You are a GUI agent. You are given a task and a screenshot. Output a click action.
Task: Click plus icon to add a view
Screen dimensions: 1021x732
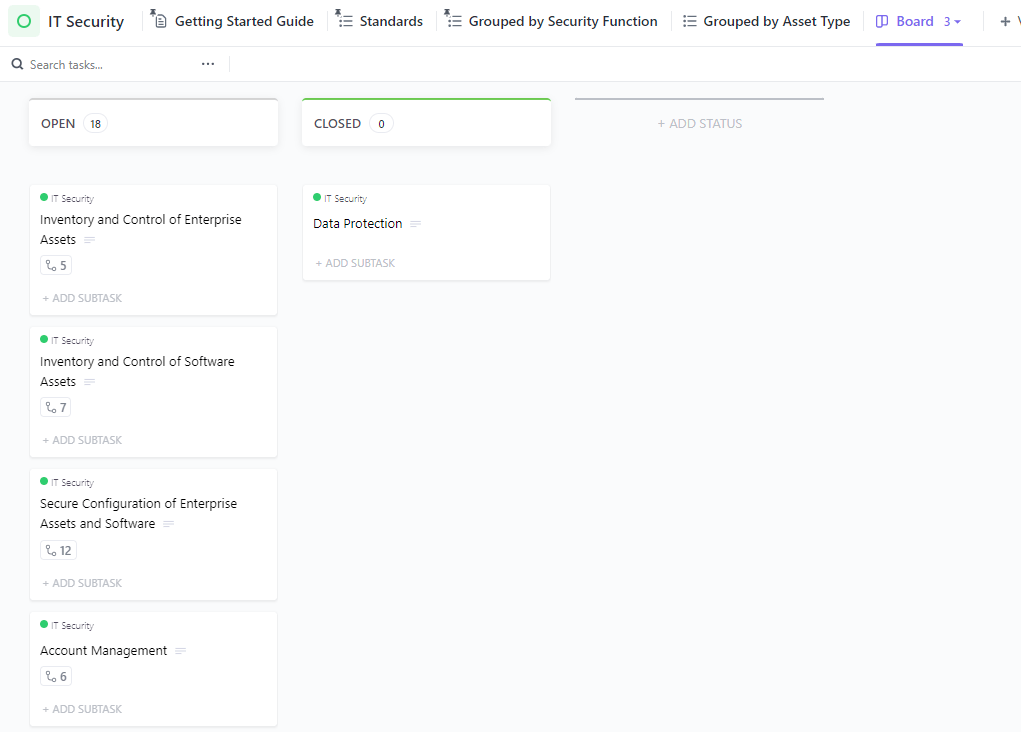click(x=1005, y=21)
